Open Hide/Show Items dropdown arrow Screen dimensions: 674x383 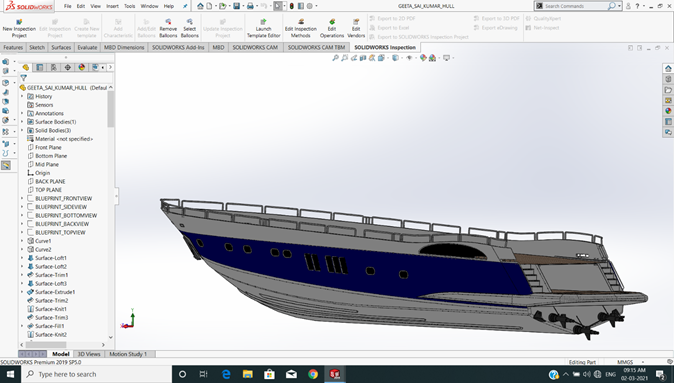coord(415,58)
